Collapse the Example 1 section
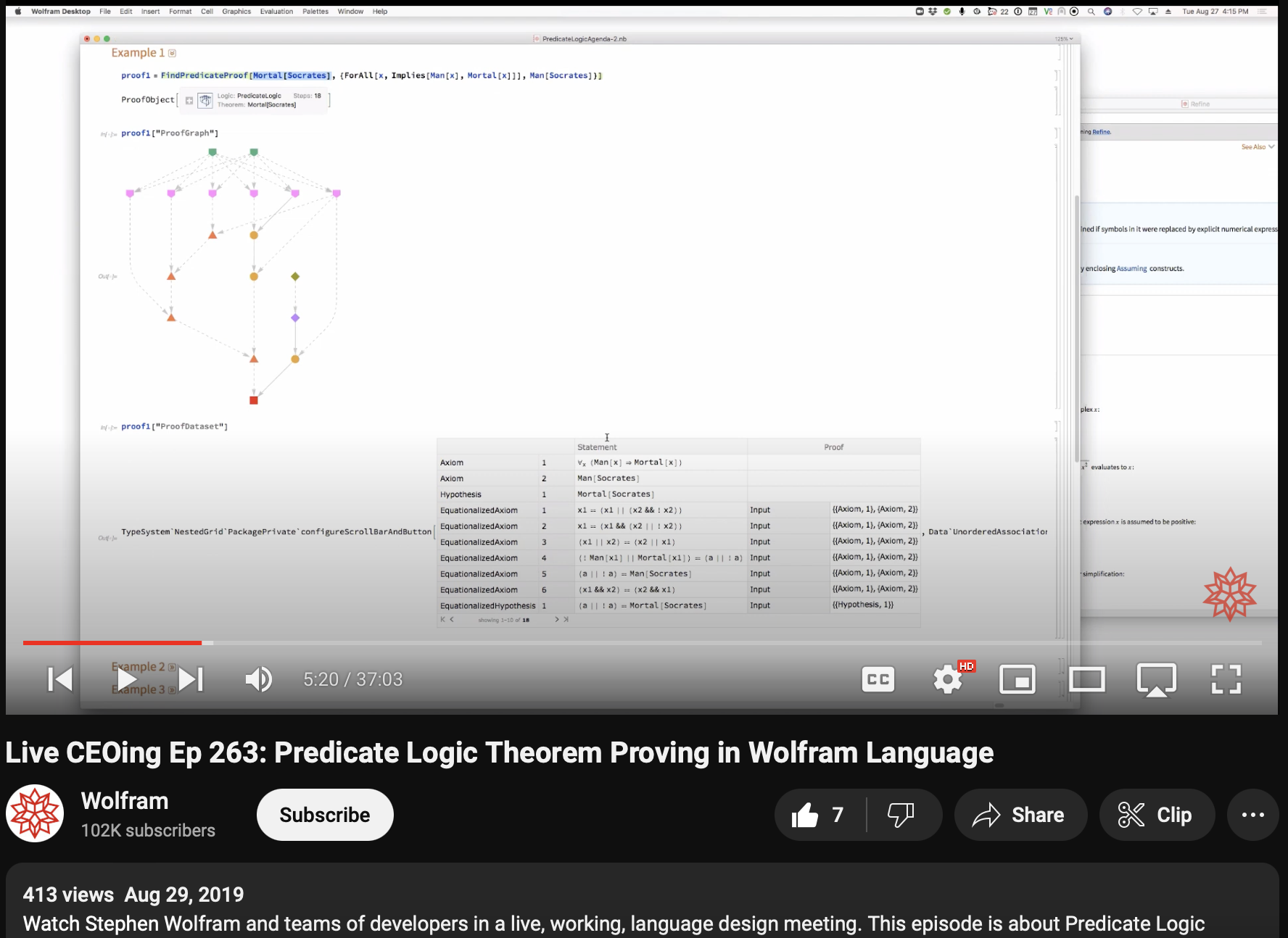Screen dimensions: 1288x938 (x=173, y=53)
